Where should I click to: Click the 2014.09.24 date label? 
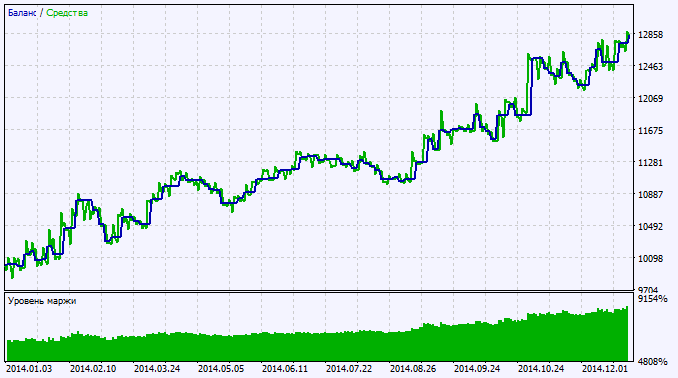477,369
